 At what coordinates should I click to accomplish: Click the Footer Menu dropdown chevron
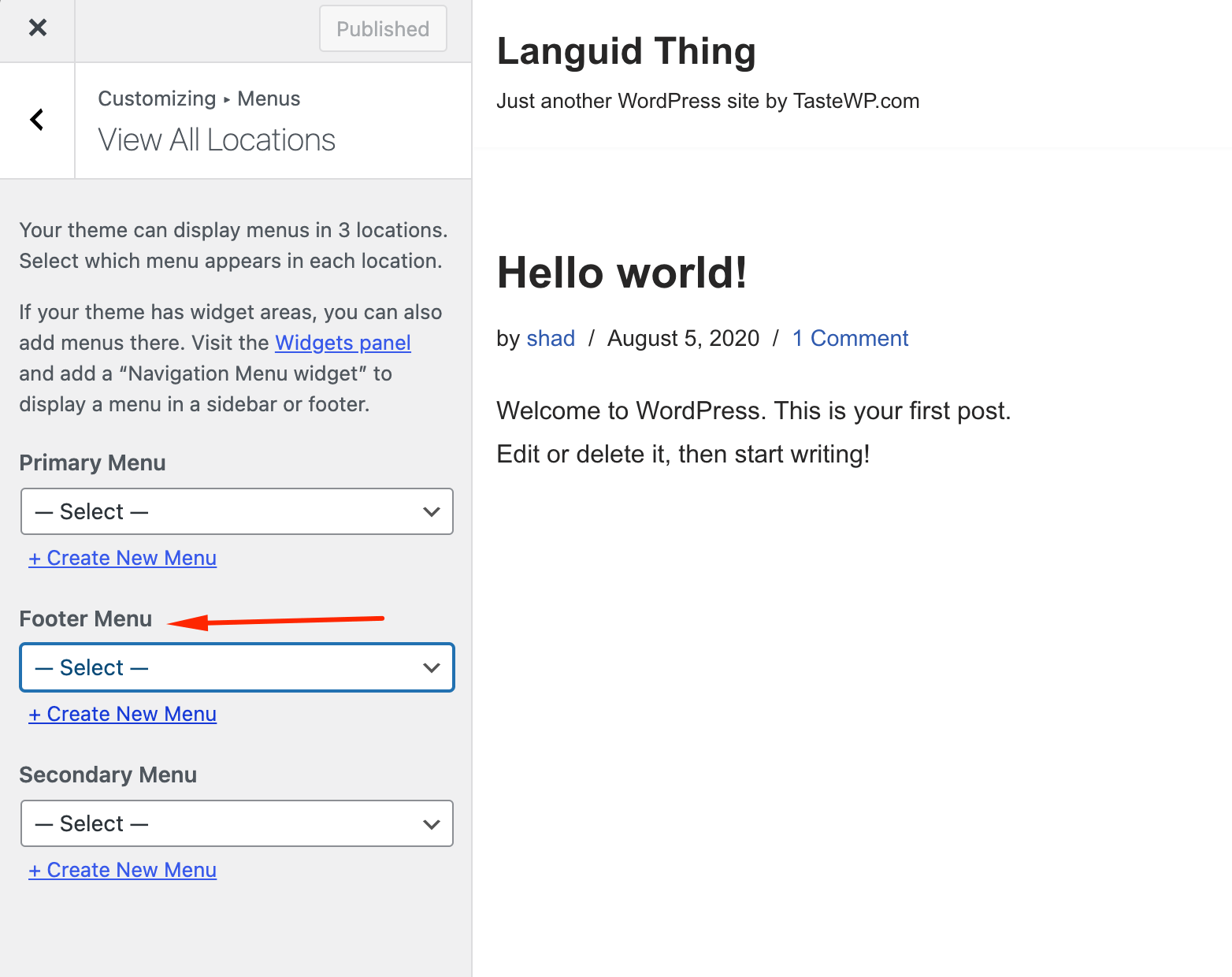click(431, 667)
